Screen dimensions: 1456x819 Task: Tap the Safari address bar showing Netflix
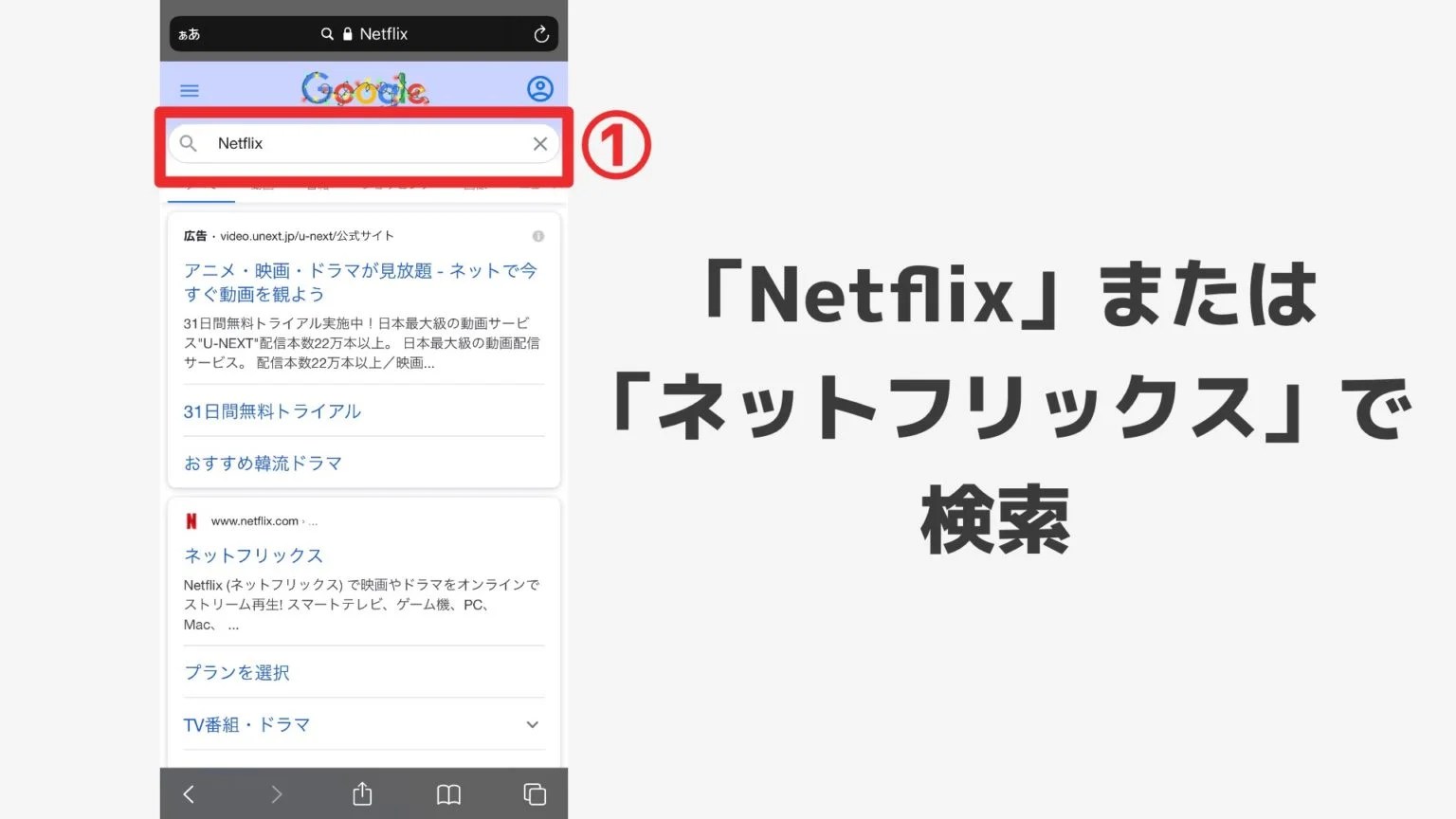[x=364, y=34]
